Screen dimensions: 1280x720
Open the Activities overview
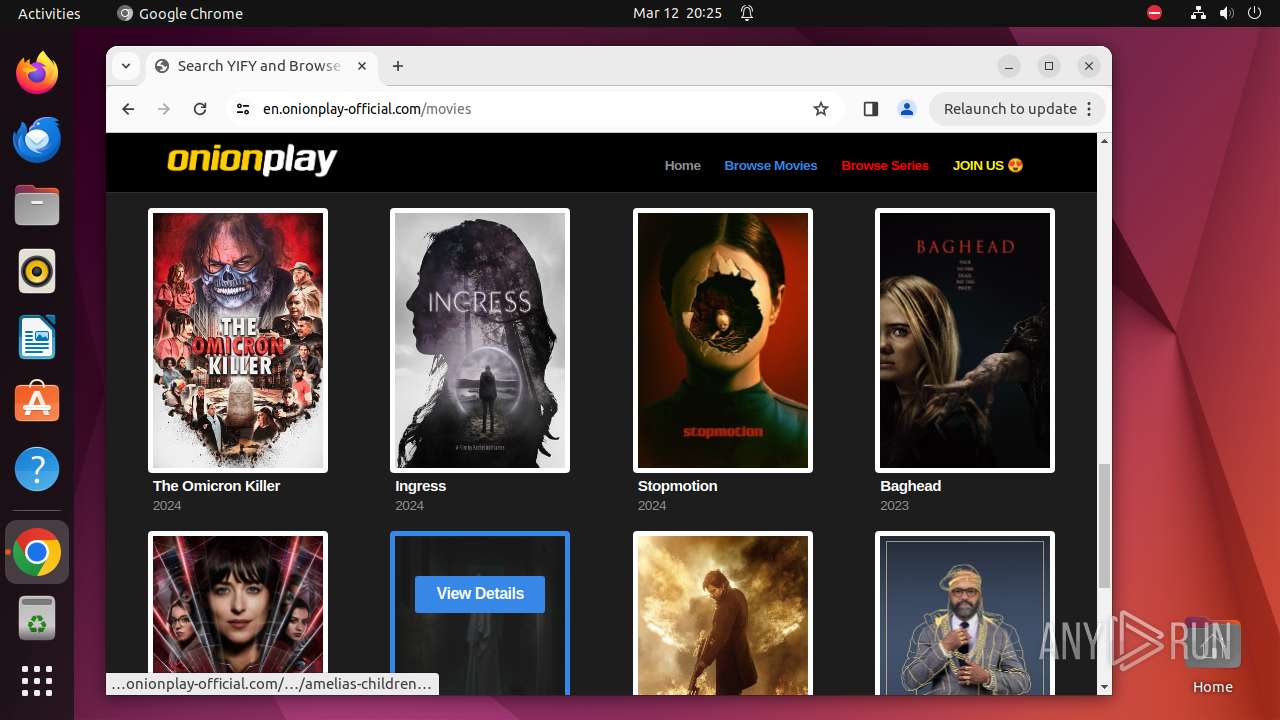click(49, 13)
